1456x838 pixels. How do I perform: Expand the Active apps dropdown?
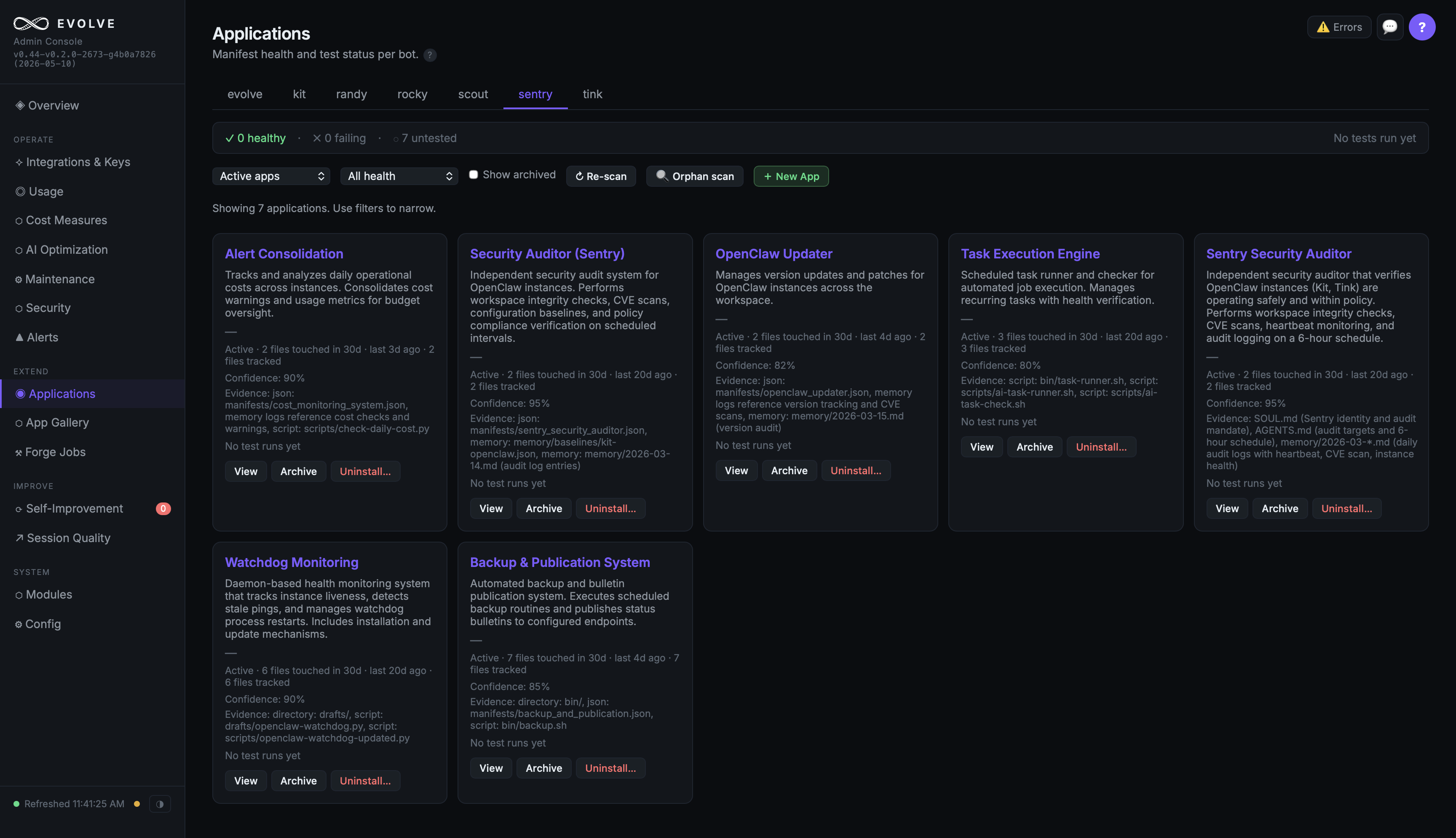coord(271,176)
